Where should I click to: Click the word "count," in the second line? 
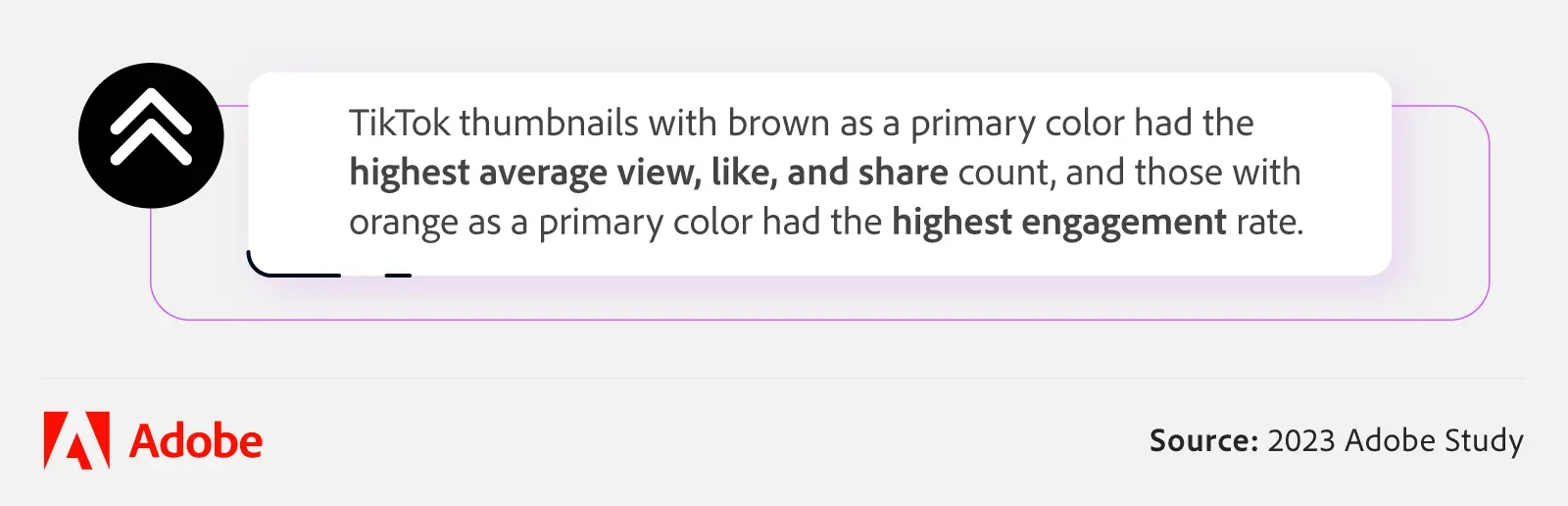pos(1005,173)
